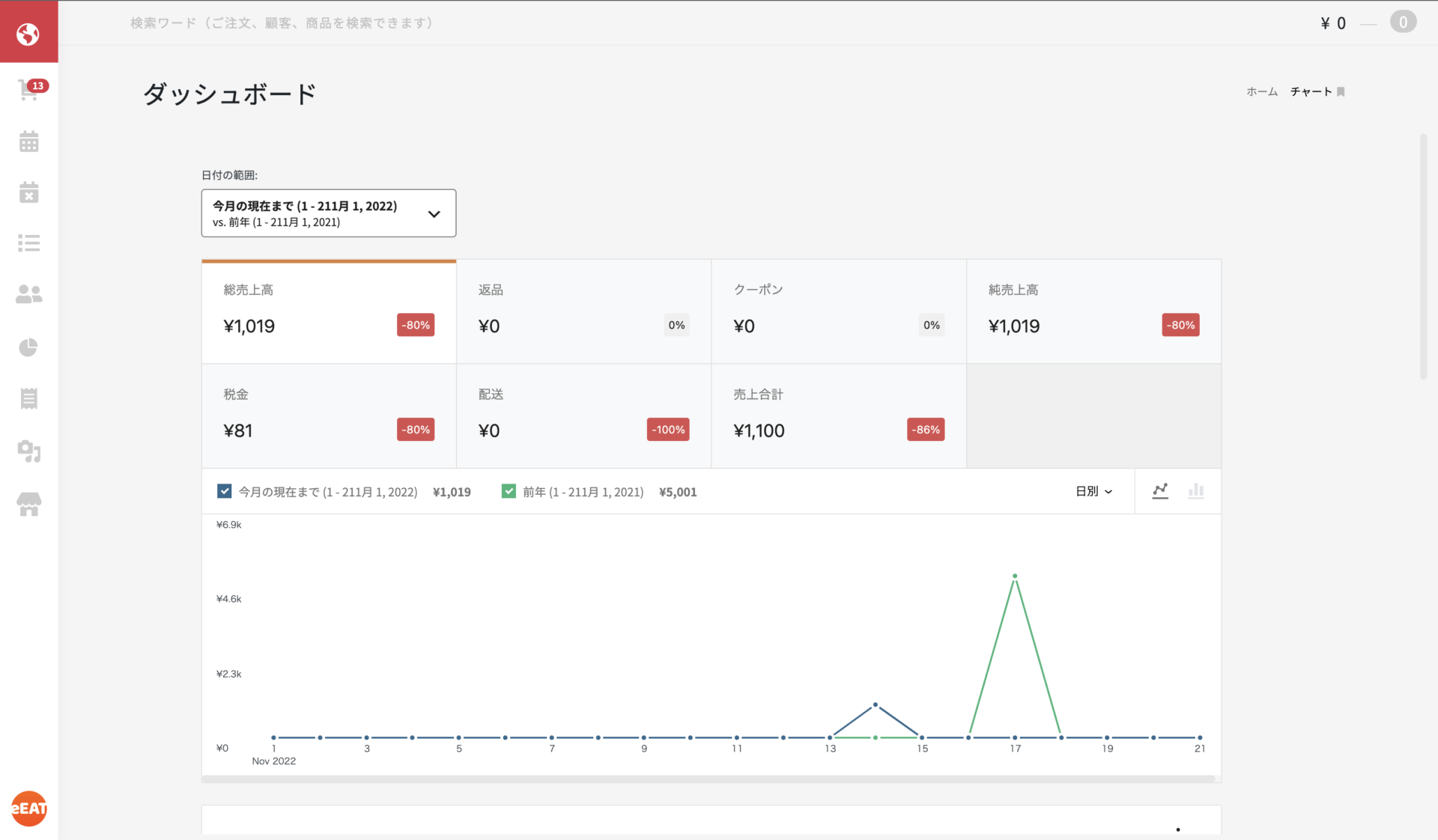This screenshot has width=1438, height=840.
Task: Open the calendar grid icon in sidebar
Action: (29, 141)
